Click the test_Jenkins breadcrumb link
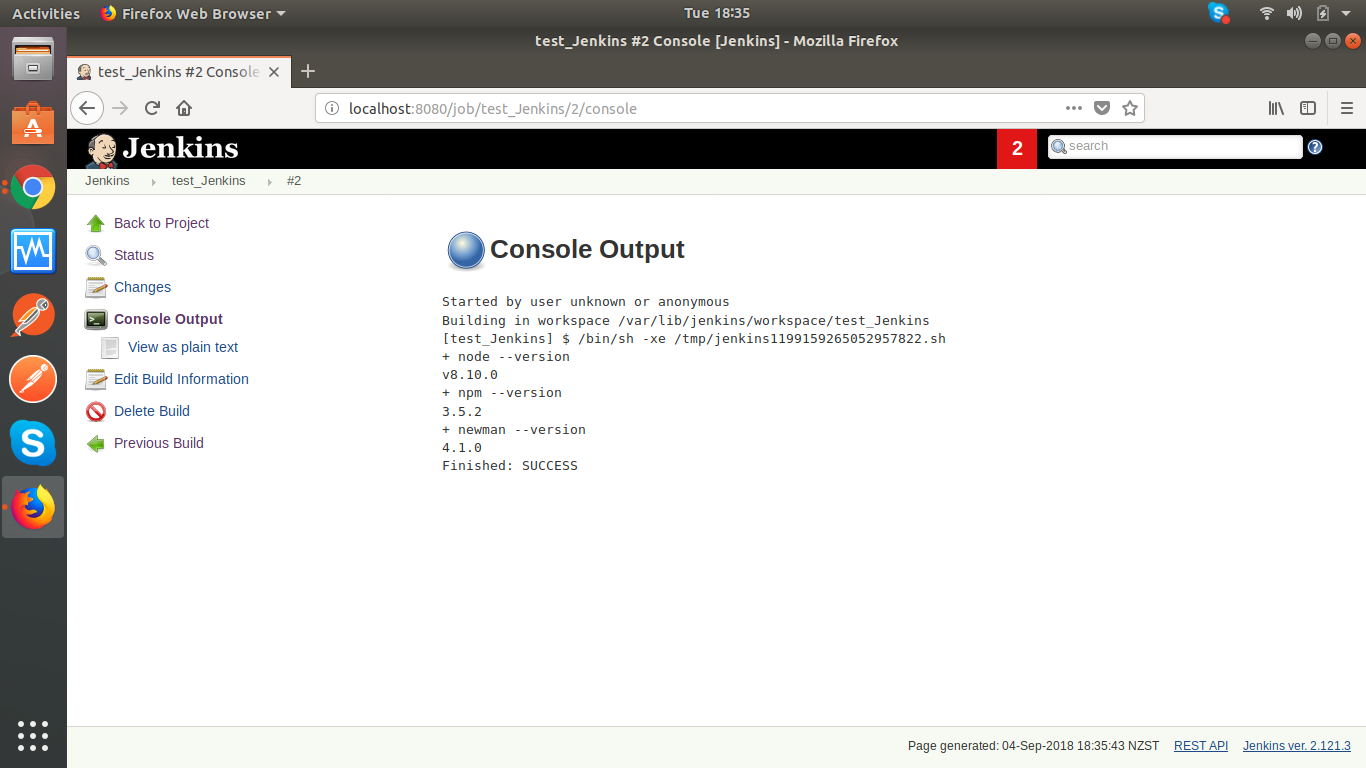 click(209, 181)
